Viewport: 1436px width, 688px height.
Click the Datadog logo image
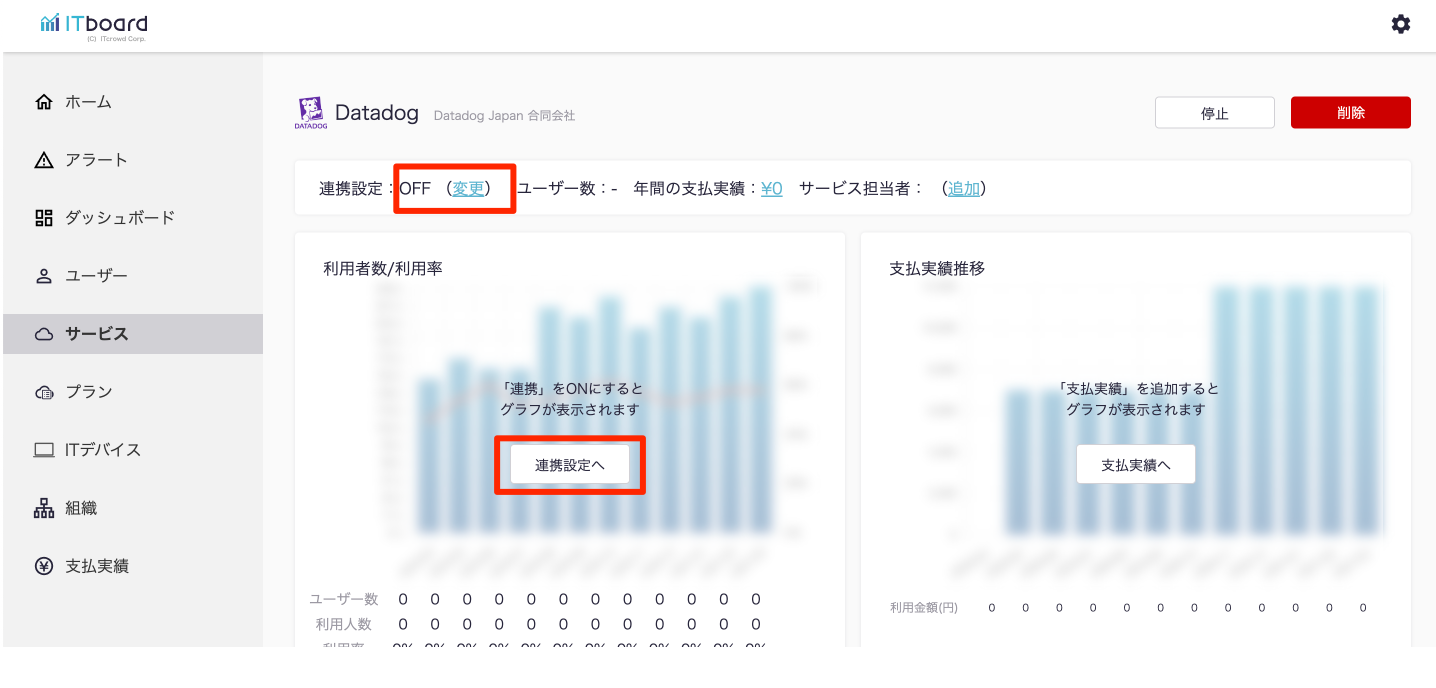[x=310, y=113]
